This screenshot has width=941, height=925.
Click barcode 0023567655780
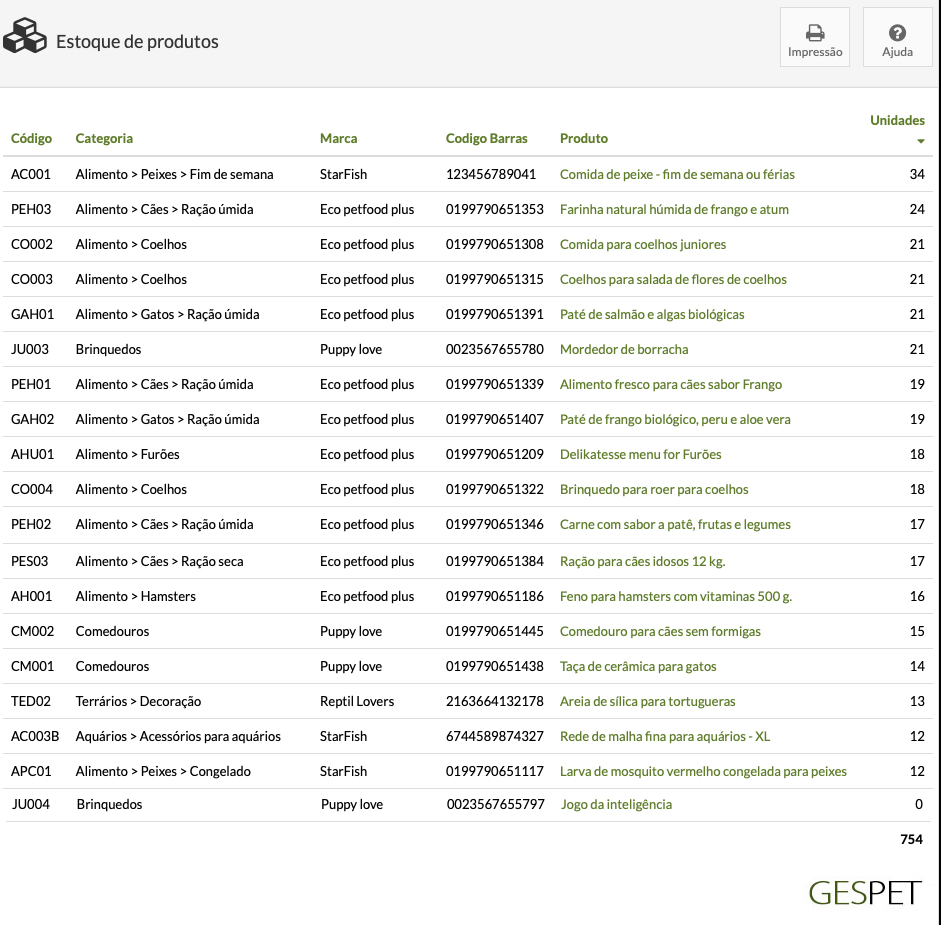click(495, 349)
